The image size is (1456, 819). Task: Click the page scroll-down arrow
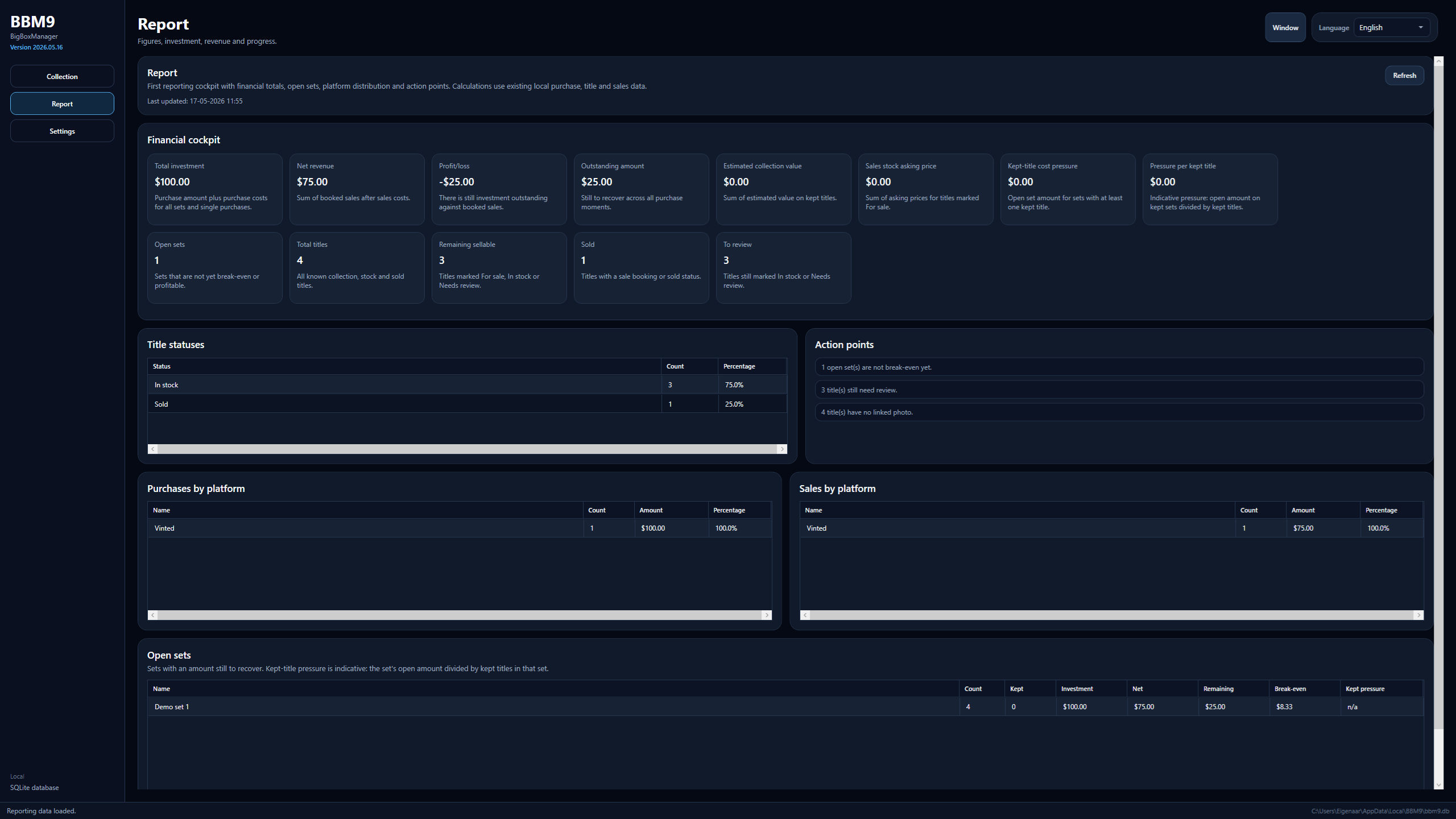click(x=1439, y=785)
